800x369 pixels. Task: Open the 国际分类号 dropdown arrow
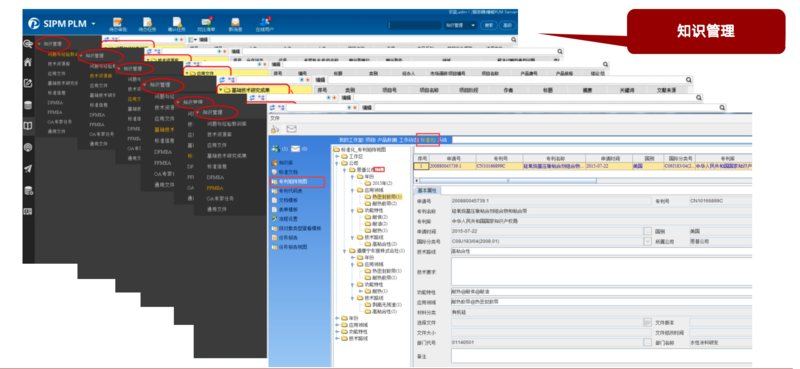click(x=648, y=241)
